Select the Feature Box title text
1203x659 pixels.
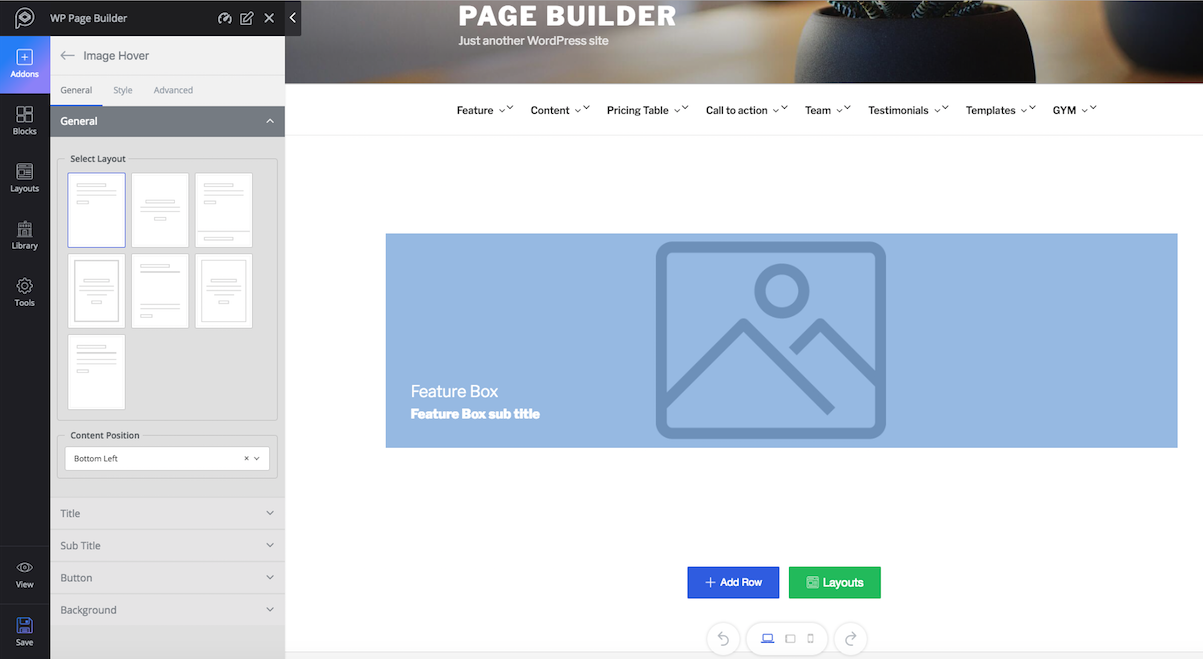coord(454,391)
